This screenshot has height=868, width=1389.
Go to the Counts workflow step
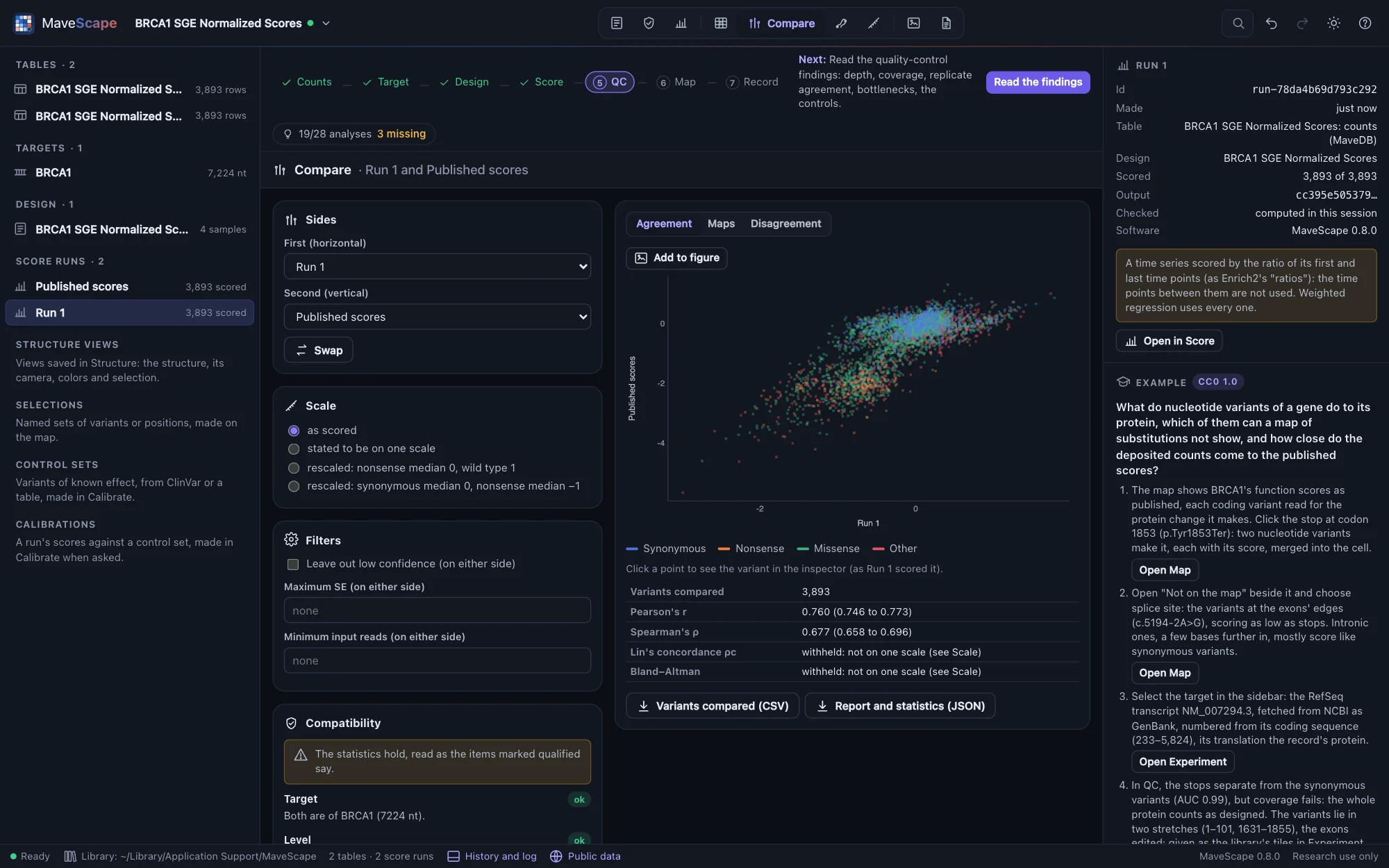pos(307,82)
